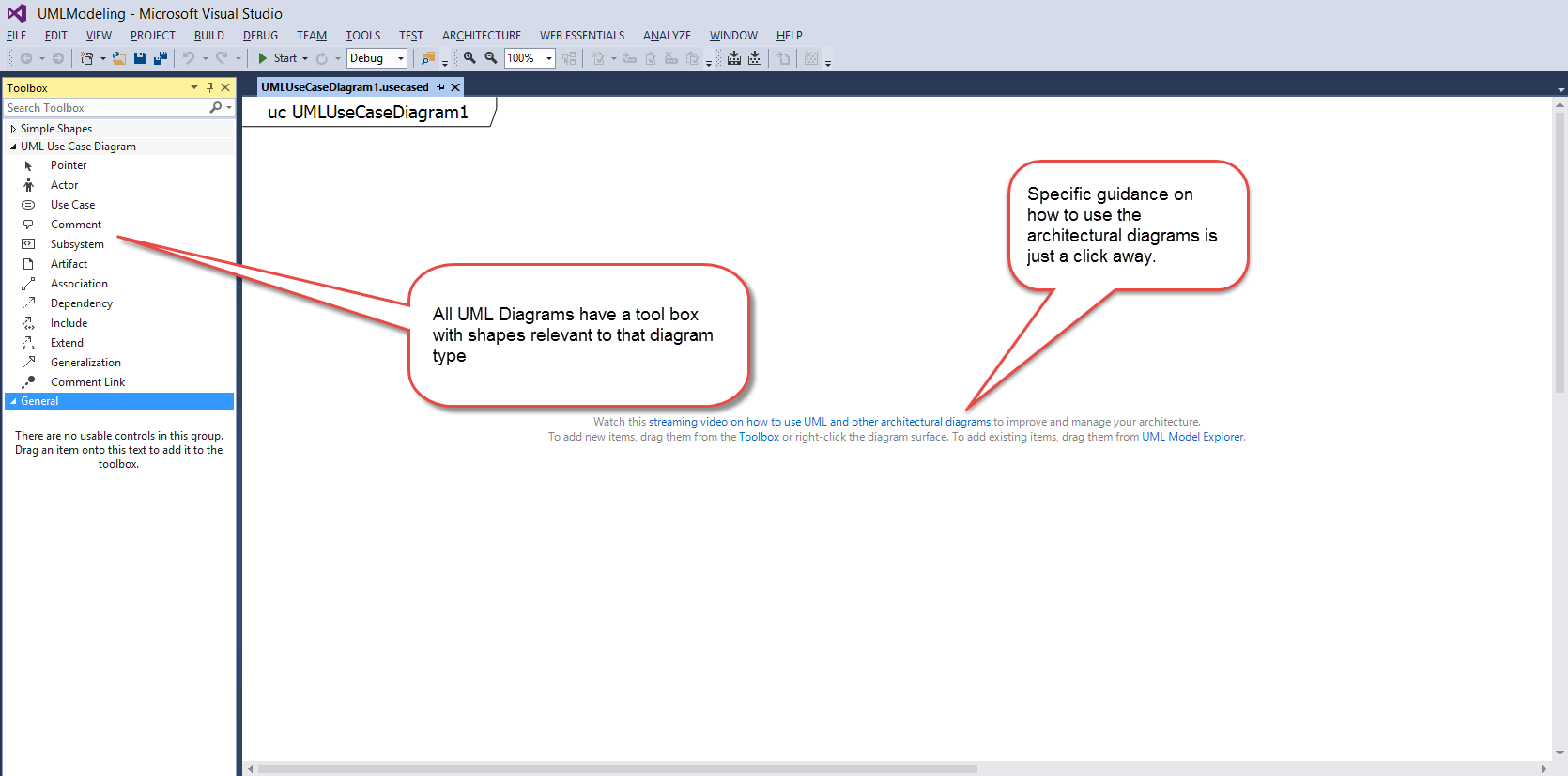Open the ANALYZE menu
The height and width of the screenshot is (776, 1568).
click(x=667, y=36)
